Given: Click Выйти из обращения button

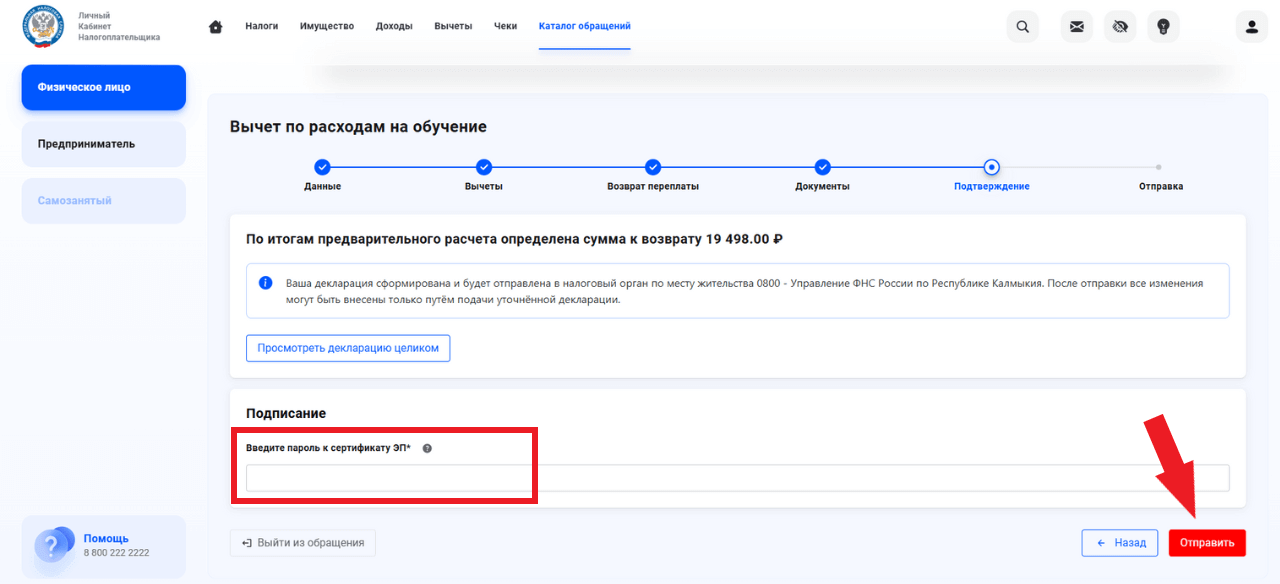Looking at the screenshot, I should (303, 543).
